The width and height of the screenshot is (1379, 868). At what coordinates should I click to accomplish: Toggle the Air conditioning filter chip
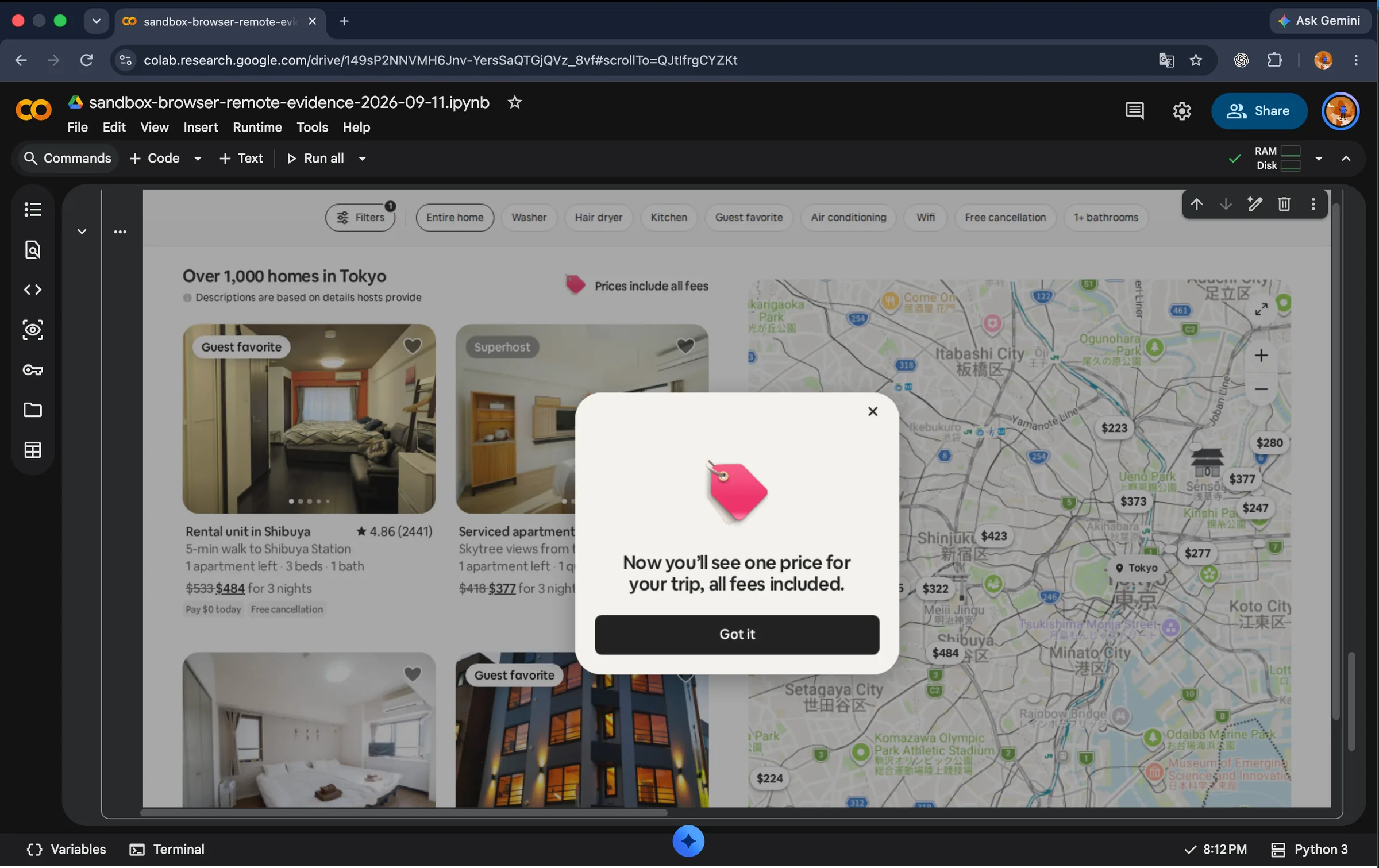point(848,218)
